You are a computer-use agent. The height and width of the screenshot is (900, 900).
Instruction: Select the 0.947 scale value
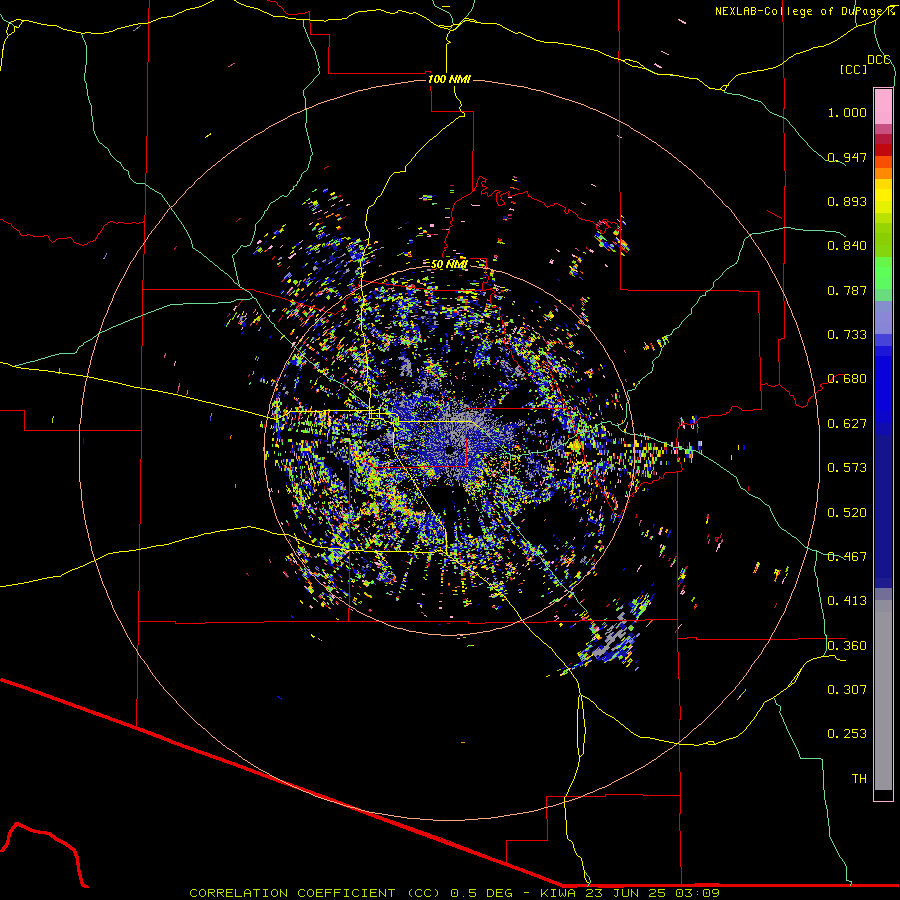847,157
